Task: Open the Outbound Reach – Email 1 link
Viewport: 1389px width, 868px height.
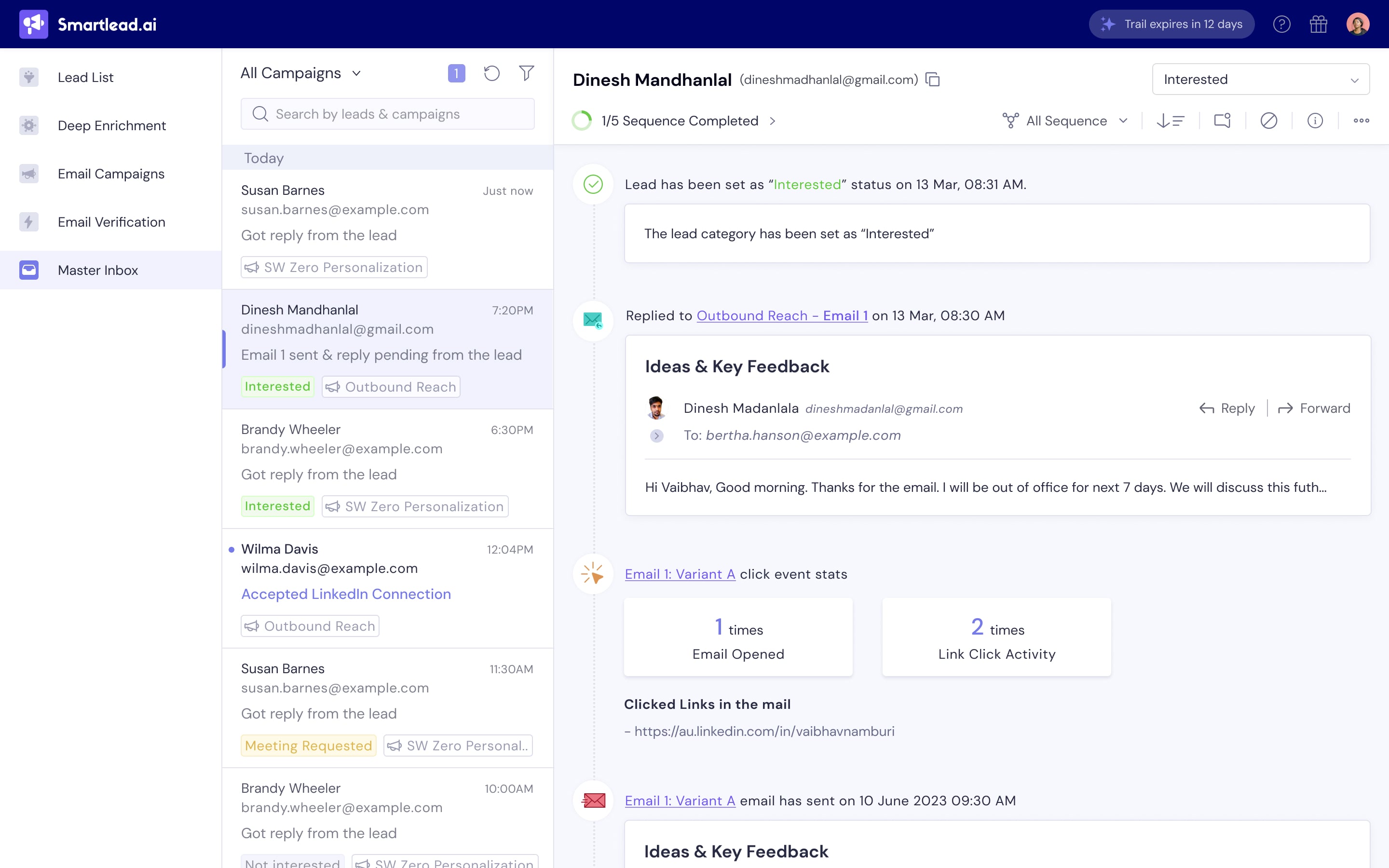Action: (x=782, y=316)
